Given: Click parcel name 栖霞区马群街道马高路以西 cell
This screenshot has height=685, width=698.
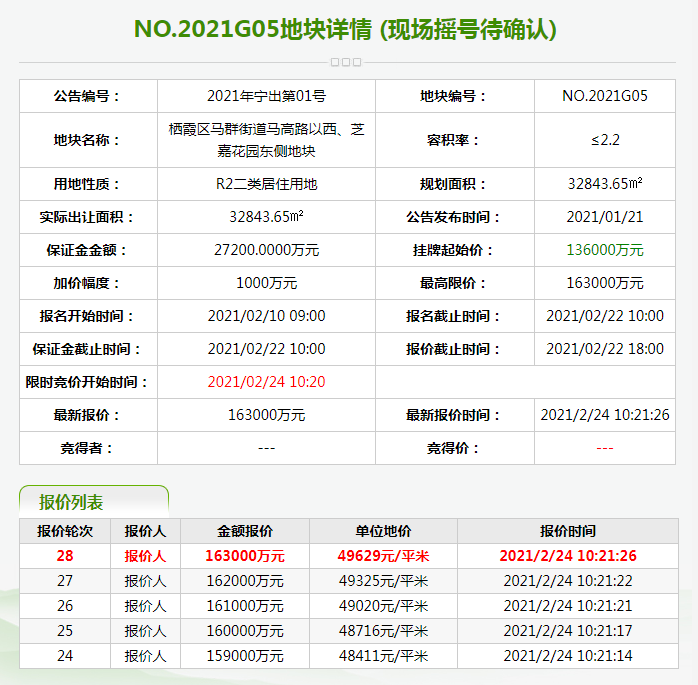Looking at the screenshot, I should click(266, 140).
